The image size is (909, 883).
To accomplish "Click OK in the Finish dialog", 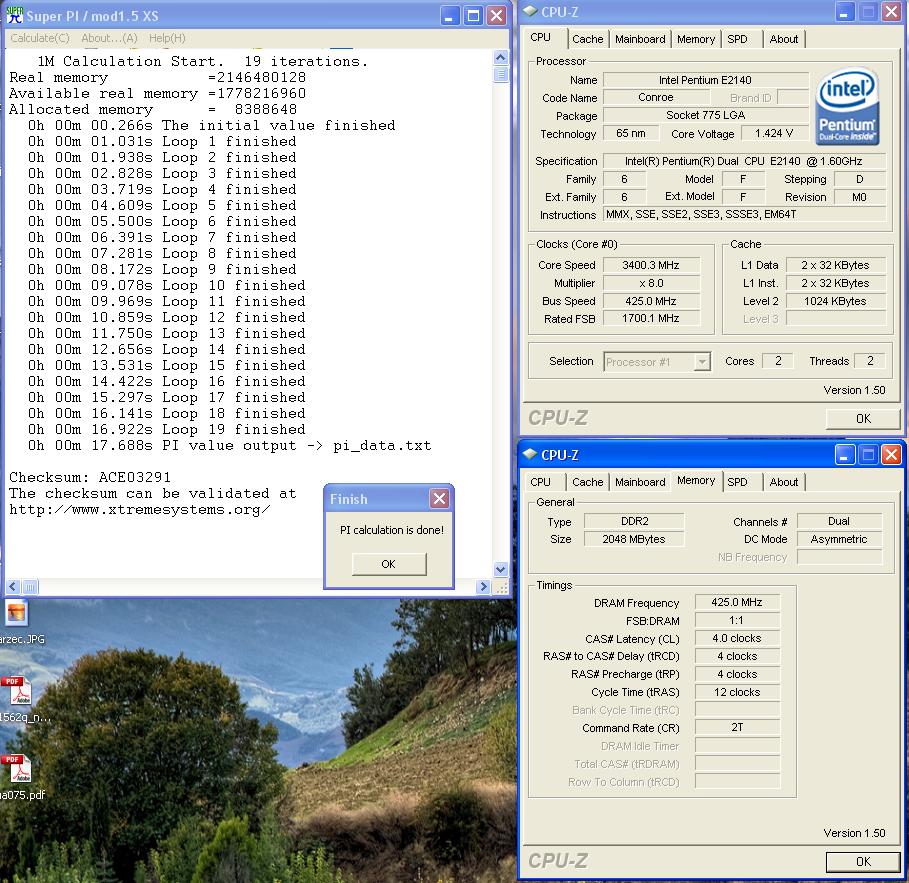I will [x=388, y=564].
